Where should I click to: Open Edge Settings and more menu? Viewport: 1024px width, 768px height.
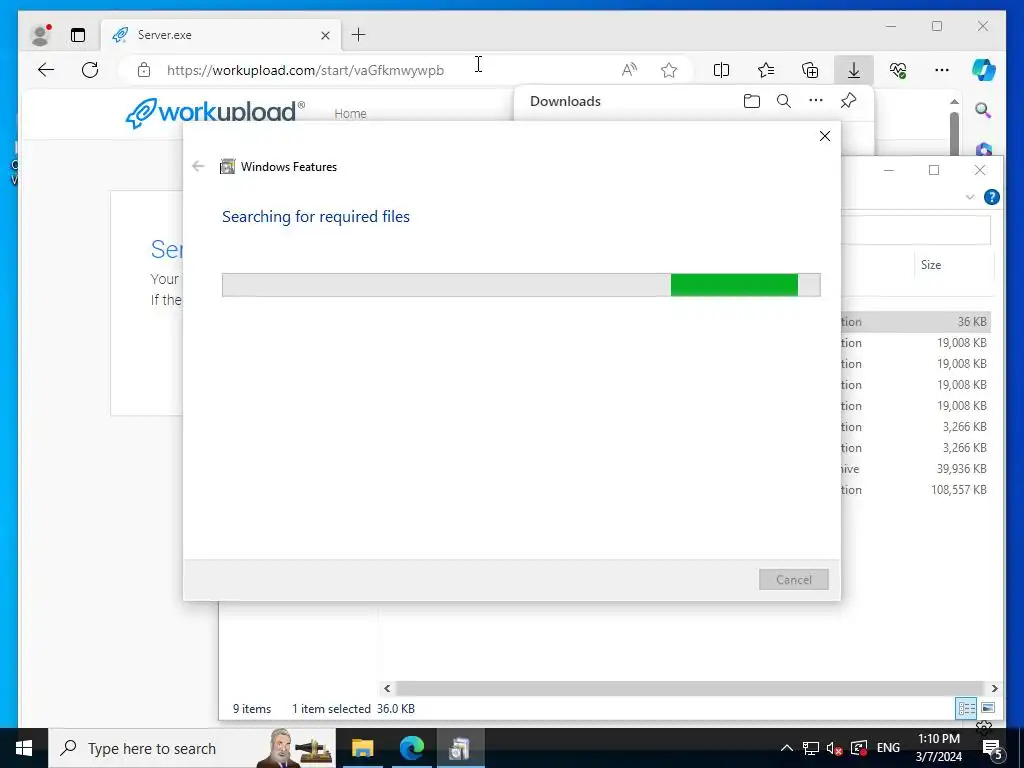click(942, 70)
